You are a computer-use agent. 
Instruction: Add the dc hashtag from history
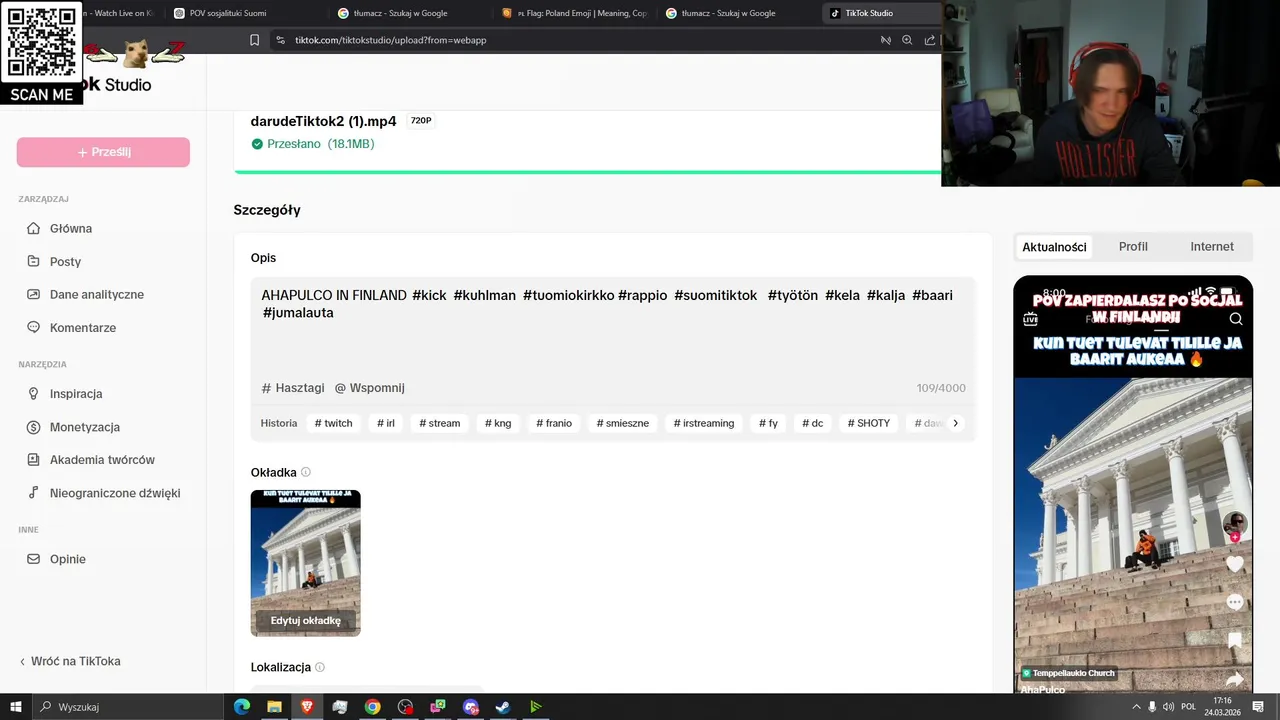tap(813, 423)
